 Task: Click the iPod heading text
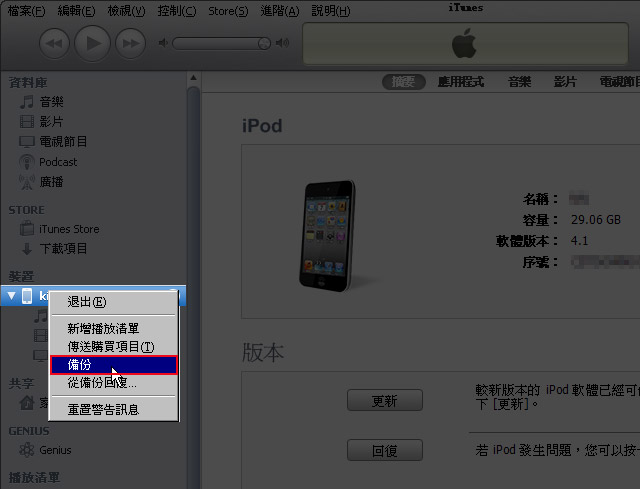pyautogui.click(x=262, y=126)
